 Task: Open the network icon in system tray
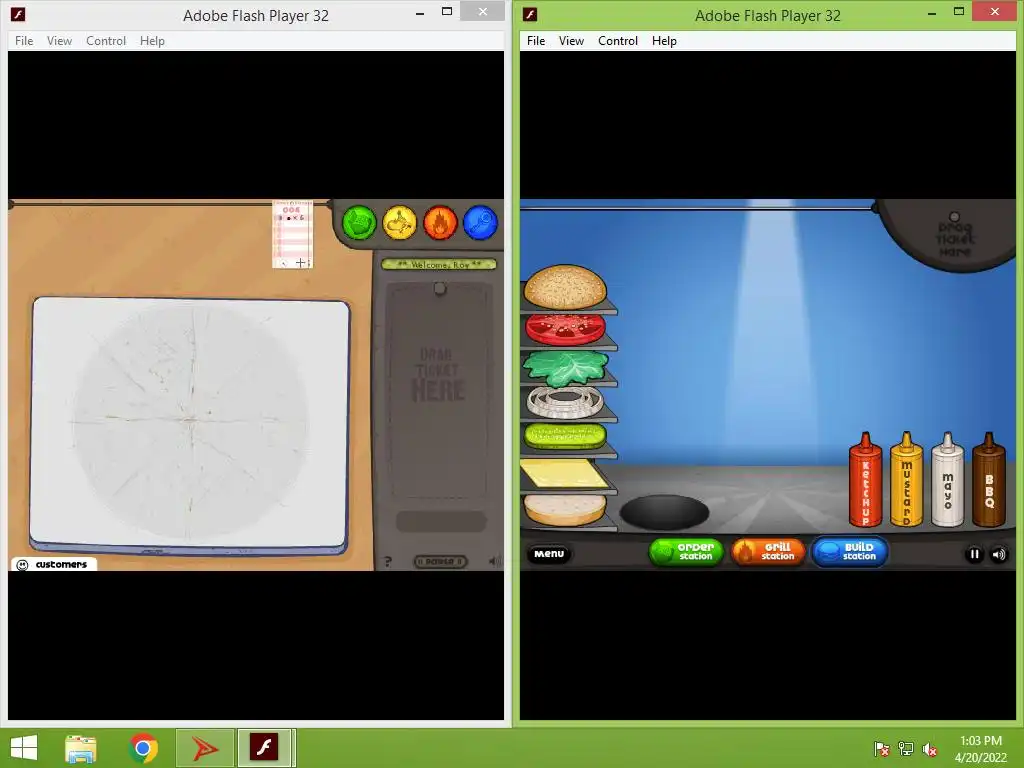[906, 749]
